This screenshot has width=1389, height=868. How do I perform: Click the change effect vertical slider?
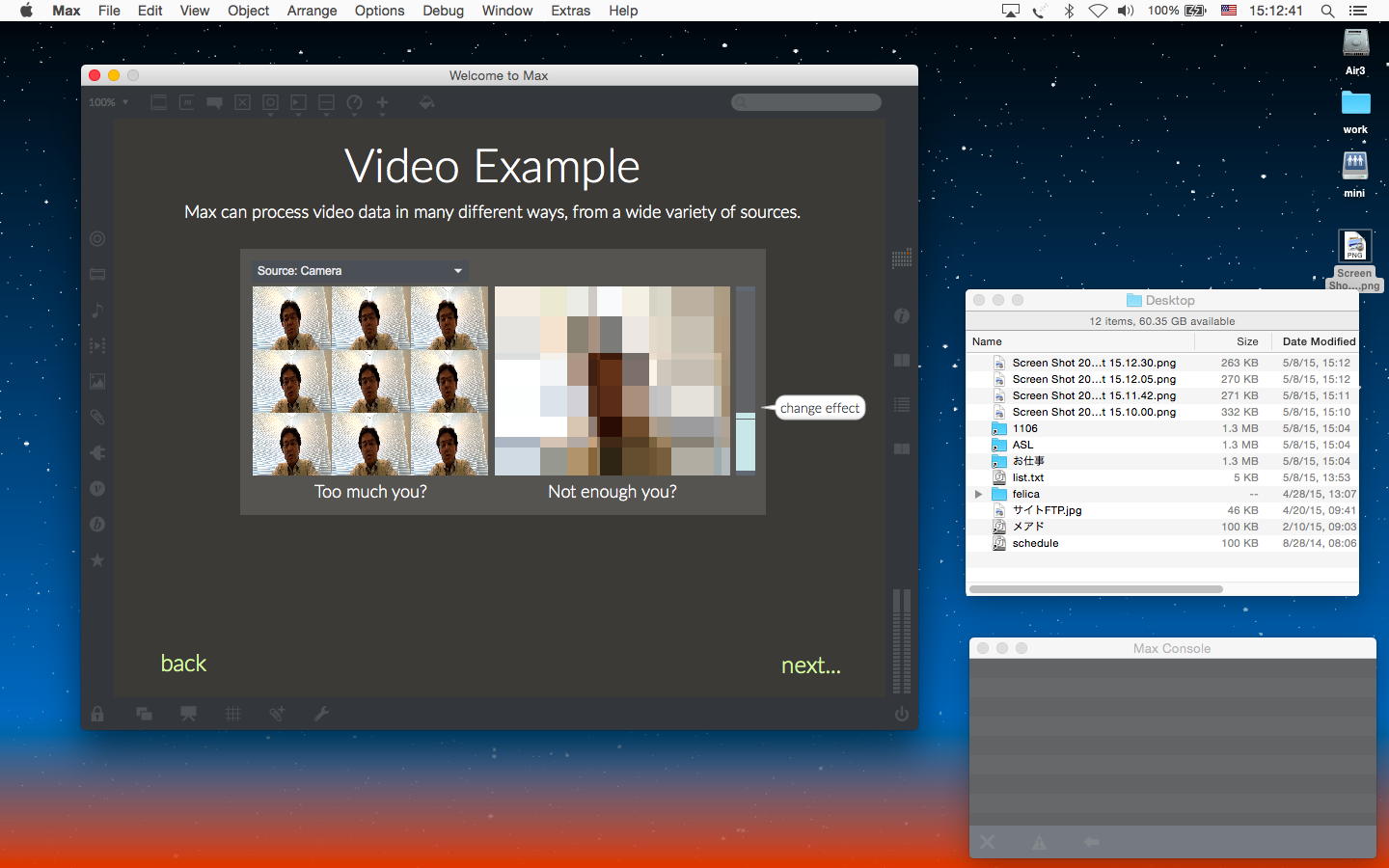(746, 380)
